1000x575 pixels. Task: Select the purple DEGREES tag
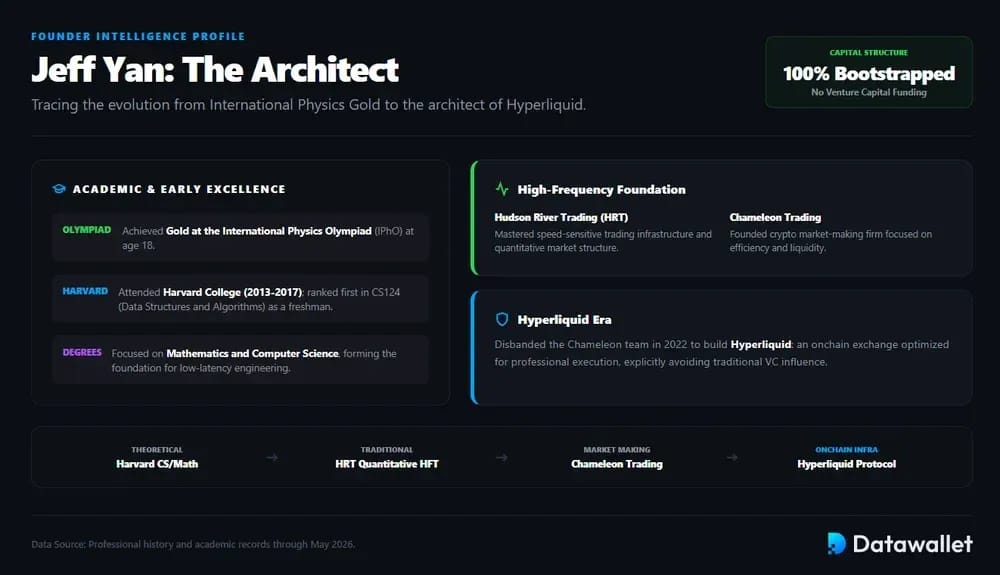point(82,353)
